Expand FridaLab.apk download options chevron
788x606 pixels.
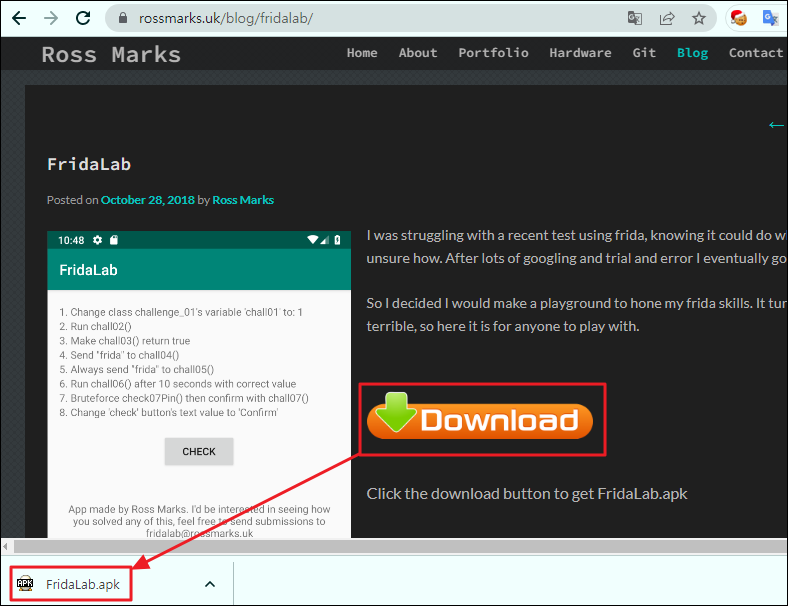coord(210,584)
